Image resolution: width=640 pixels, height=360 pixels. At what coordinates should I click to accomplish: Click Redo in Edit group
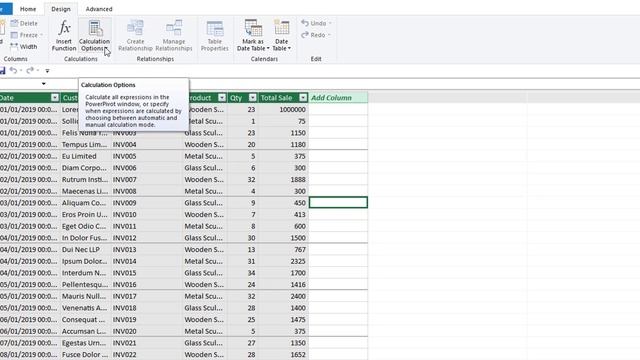[x=316, y=35]
